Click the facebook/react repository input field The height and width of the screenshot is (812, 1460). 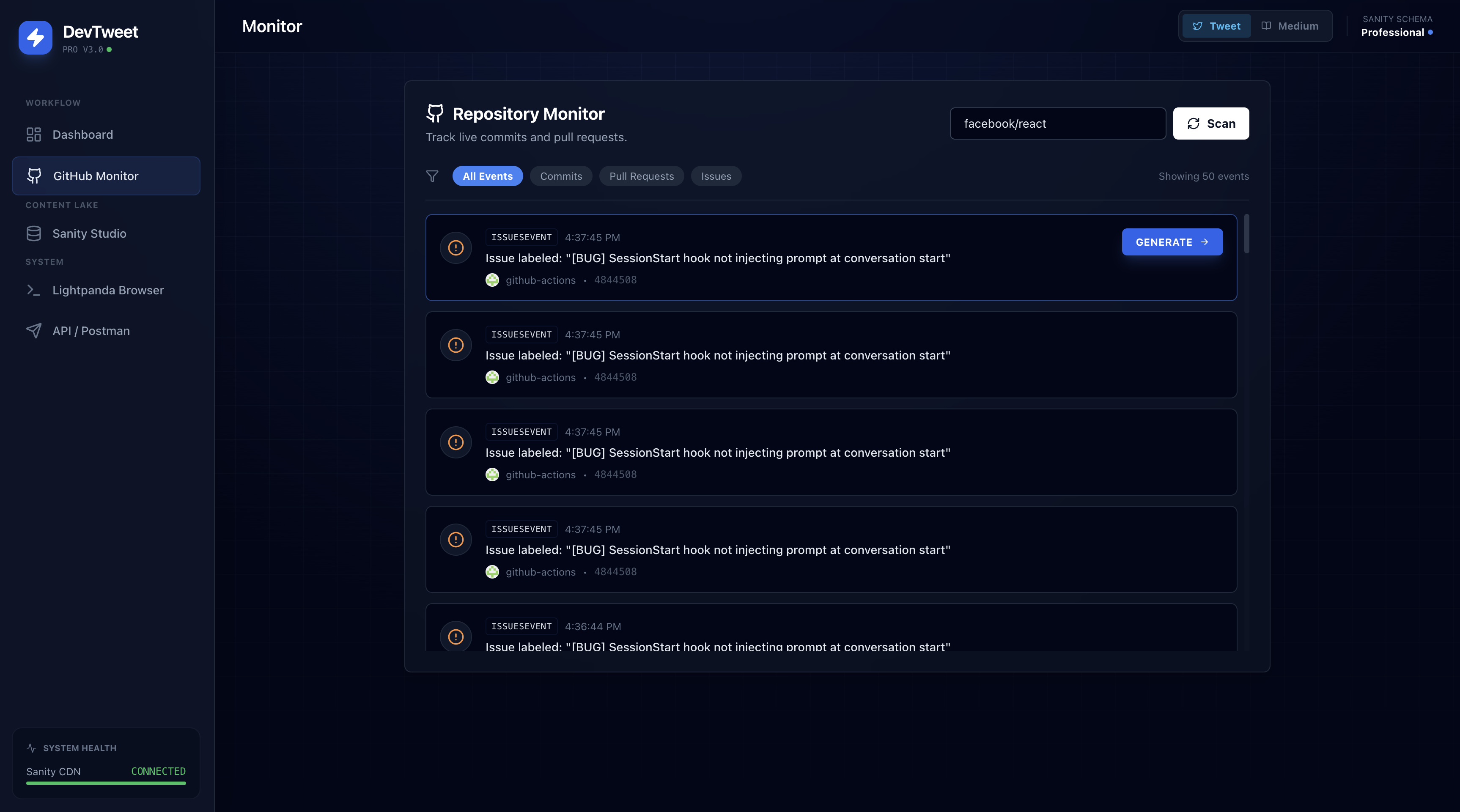(1057, 123)
